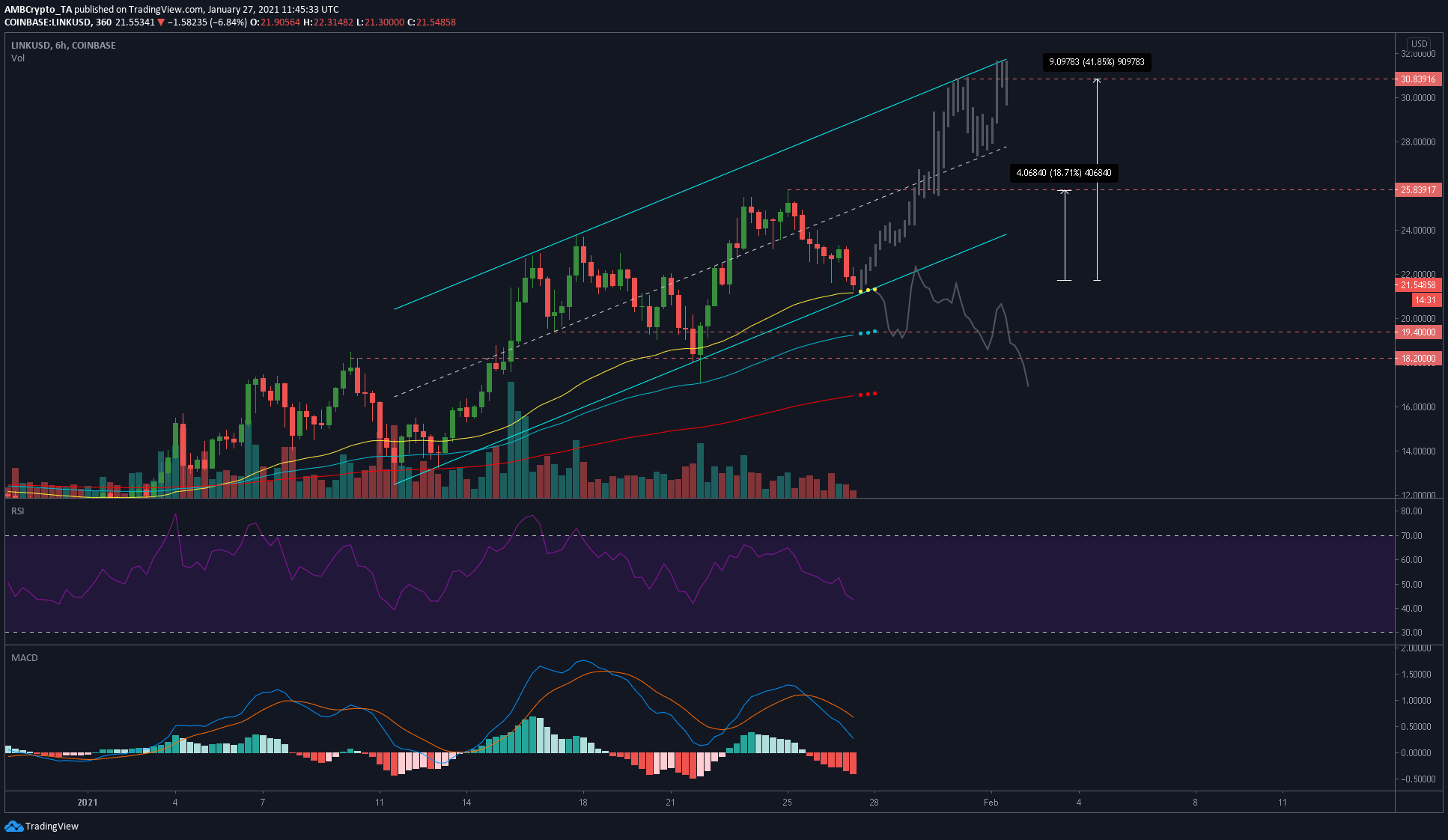Click the yellow moving average end dots
This screenshot has width=1448, height=840.
click(x=868, y=290)
